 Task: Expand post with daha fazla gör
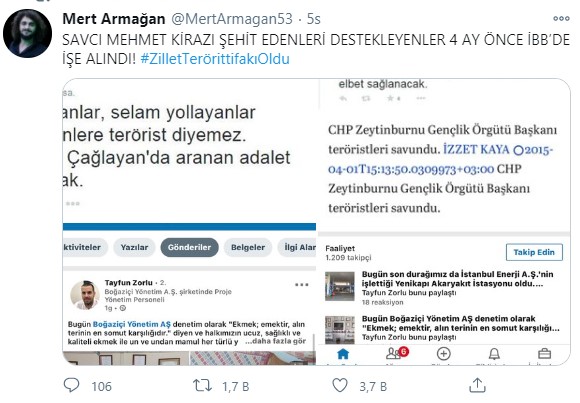pyautogui.click(x=276, y=341)
